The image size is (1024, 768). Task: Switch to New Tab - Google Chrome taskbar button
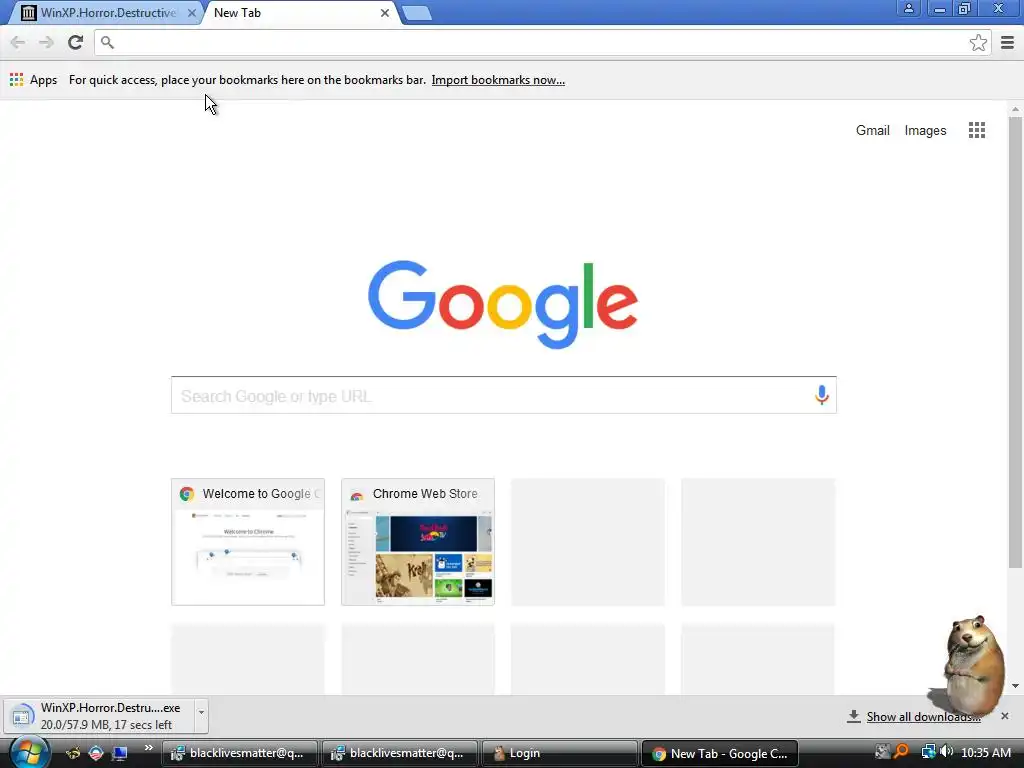[720, 753]
